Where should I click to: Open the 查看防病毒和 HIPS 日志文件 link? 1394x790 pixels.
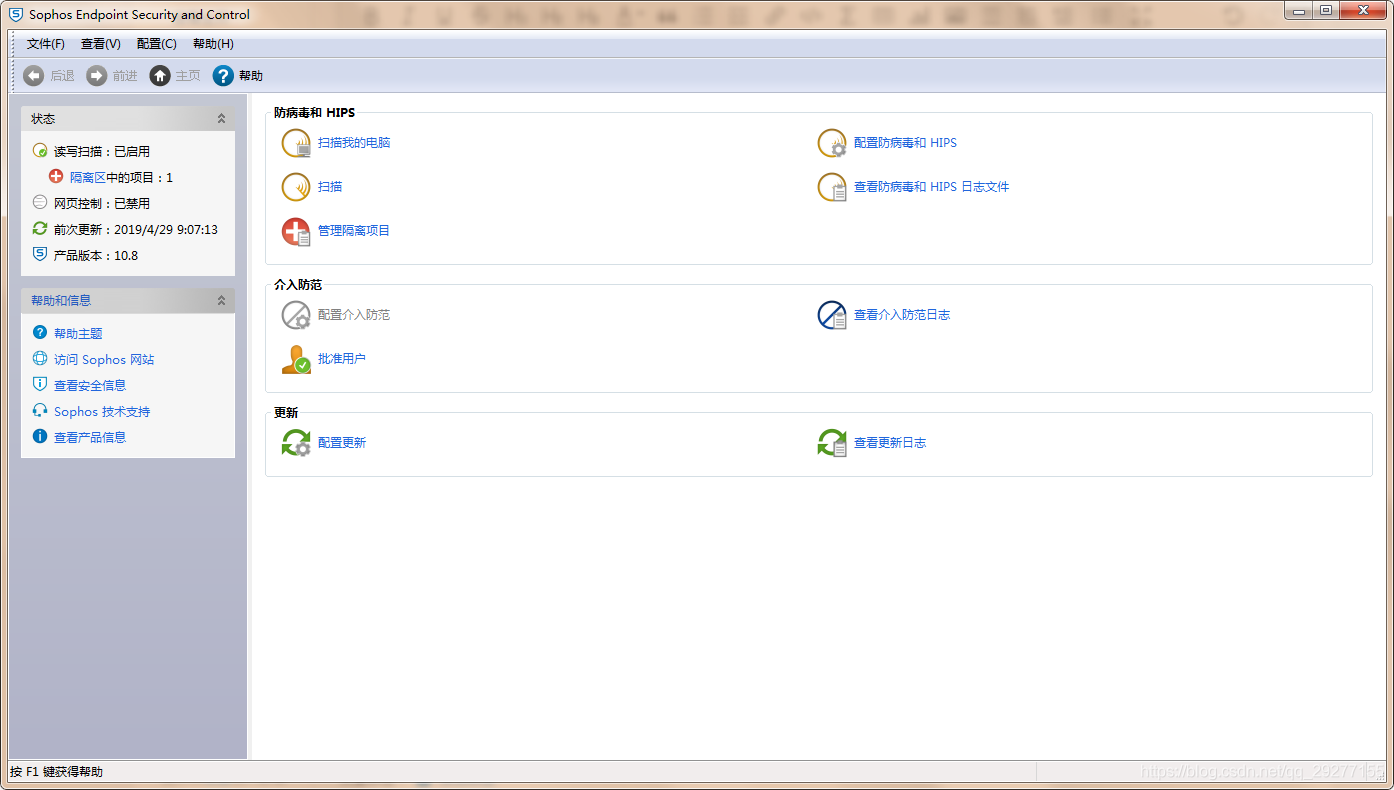pos(932,187)
